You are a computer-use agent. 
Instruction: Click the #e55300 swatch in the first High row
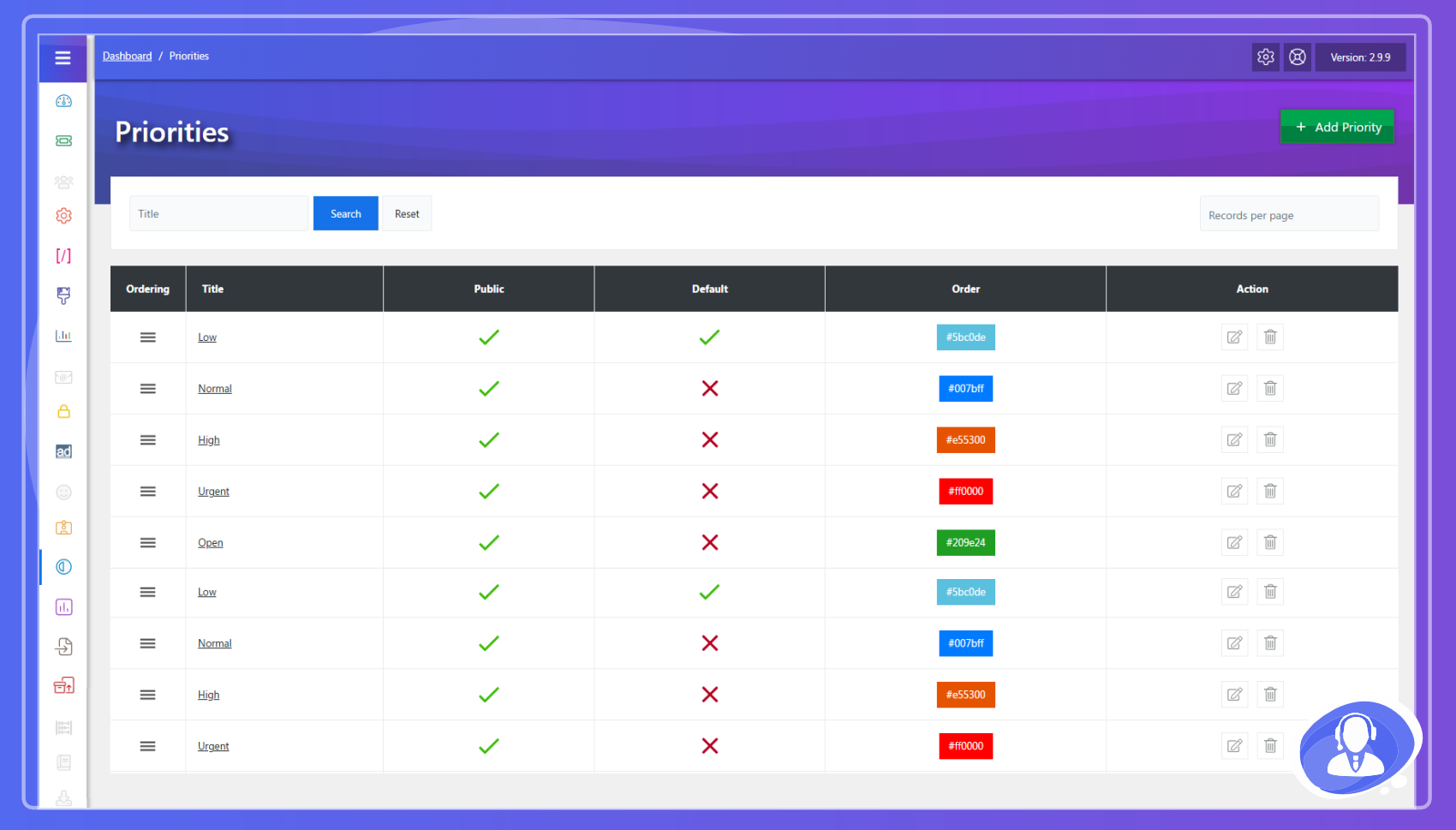pos(966,440)
